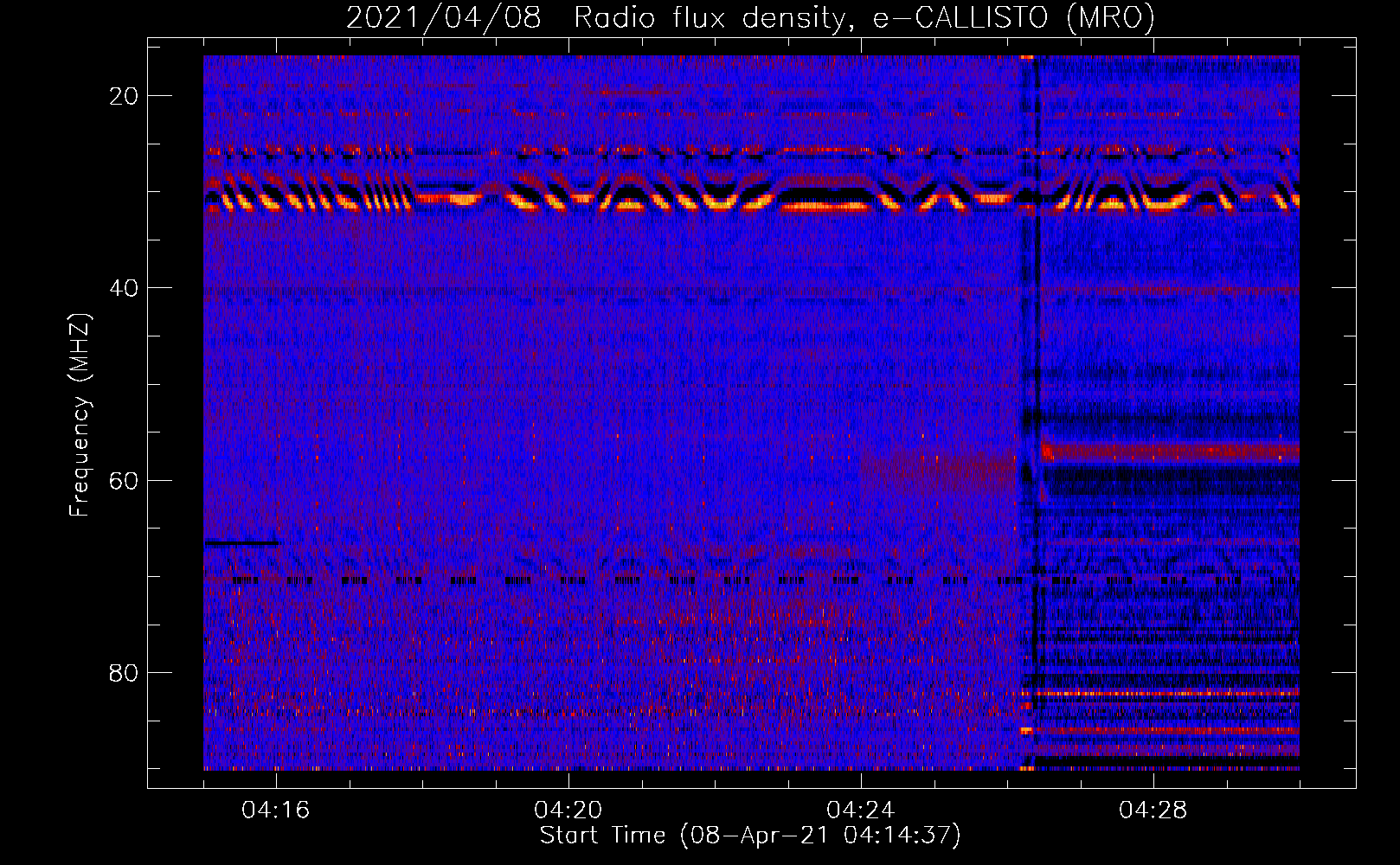Click the 'Start Time (08-Apr-21 04:14:37)' label

[x=750, y=836]
